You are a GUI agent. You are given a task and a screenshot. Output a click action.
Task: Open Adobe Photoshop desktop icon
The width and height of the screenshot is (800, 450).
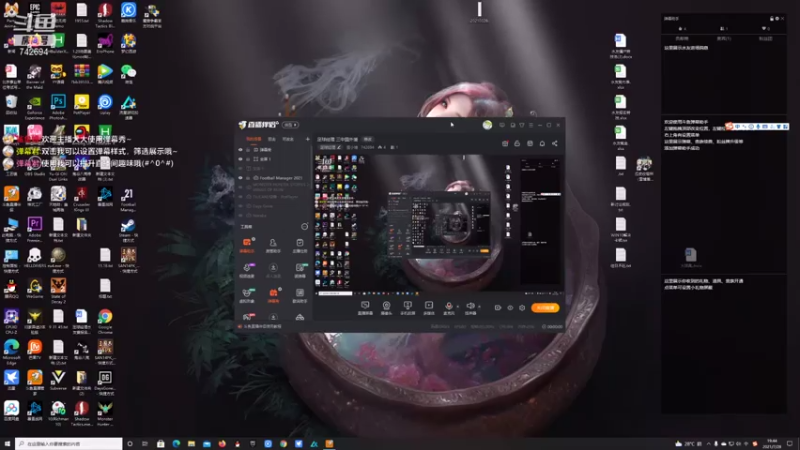coord(58,105)
